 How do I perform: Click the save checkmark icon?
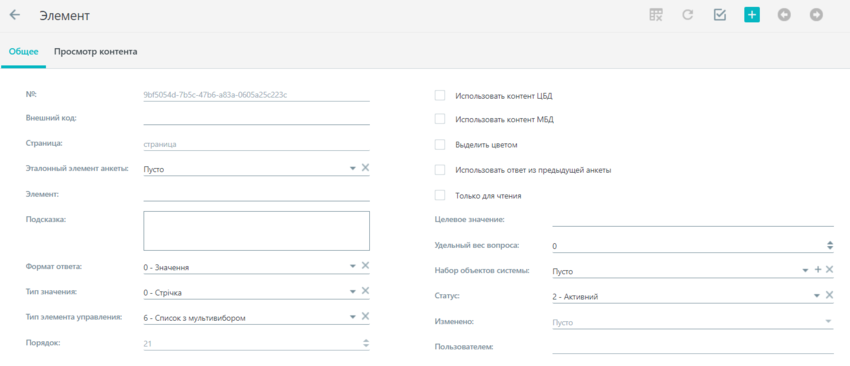719,15
